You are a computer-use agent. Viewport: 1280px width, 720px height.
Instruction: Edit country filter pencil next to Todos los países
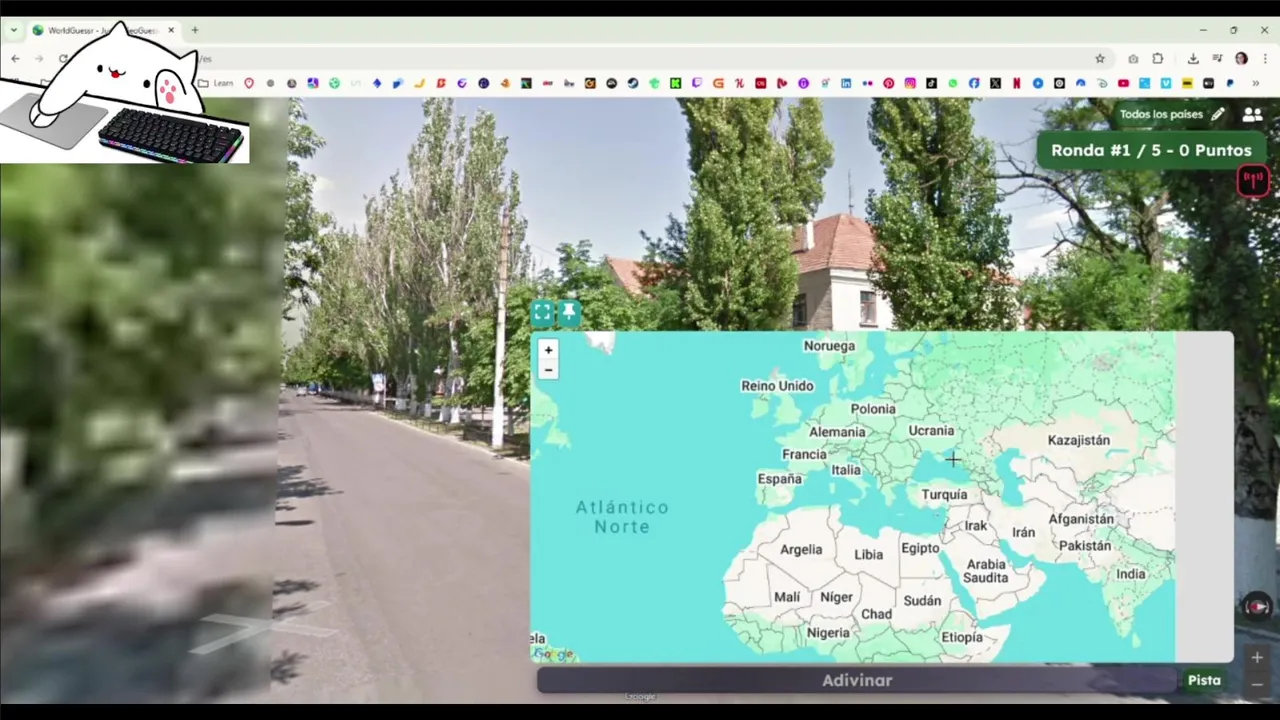click(x=1218, y=114)
